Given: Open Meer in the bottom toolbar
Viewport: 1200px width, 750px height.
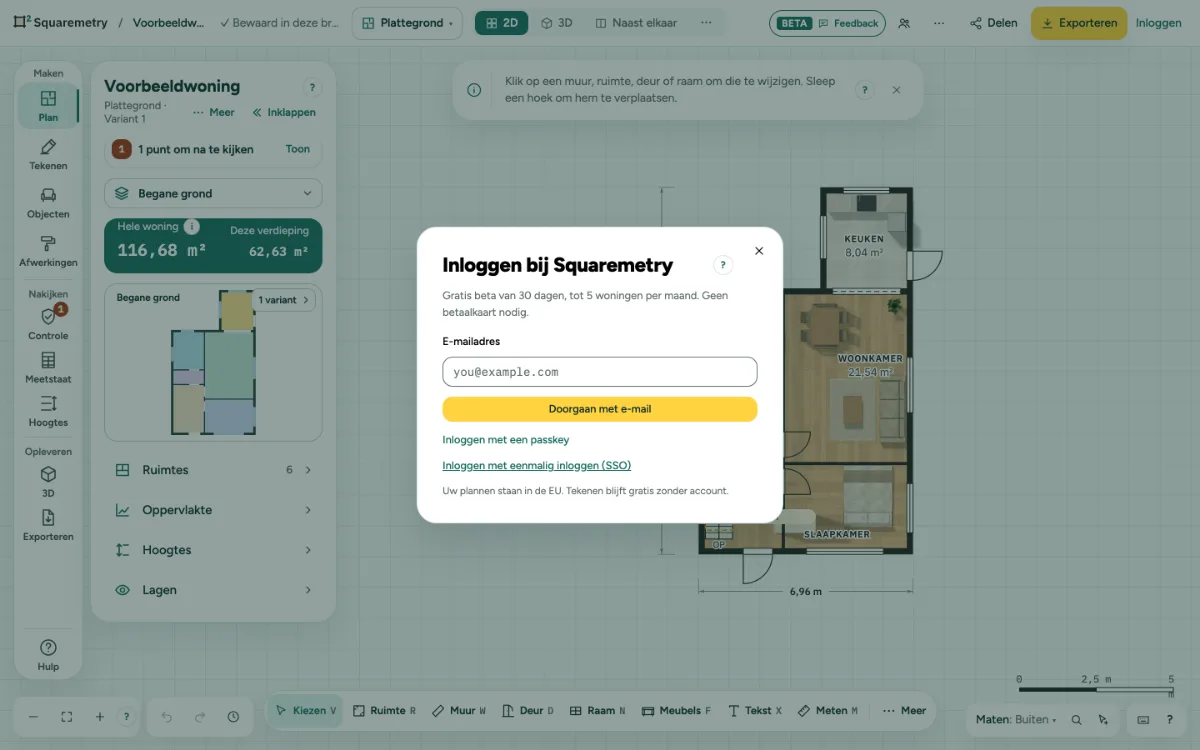Looking at the screenshot, I should [904, 711].
